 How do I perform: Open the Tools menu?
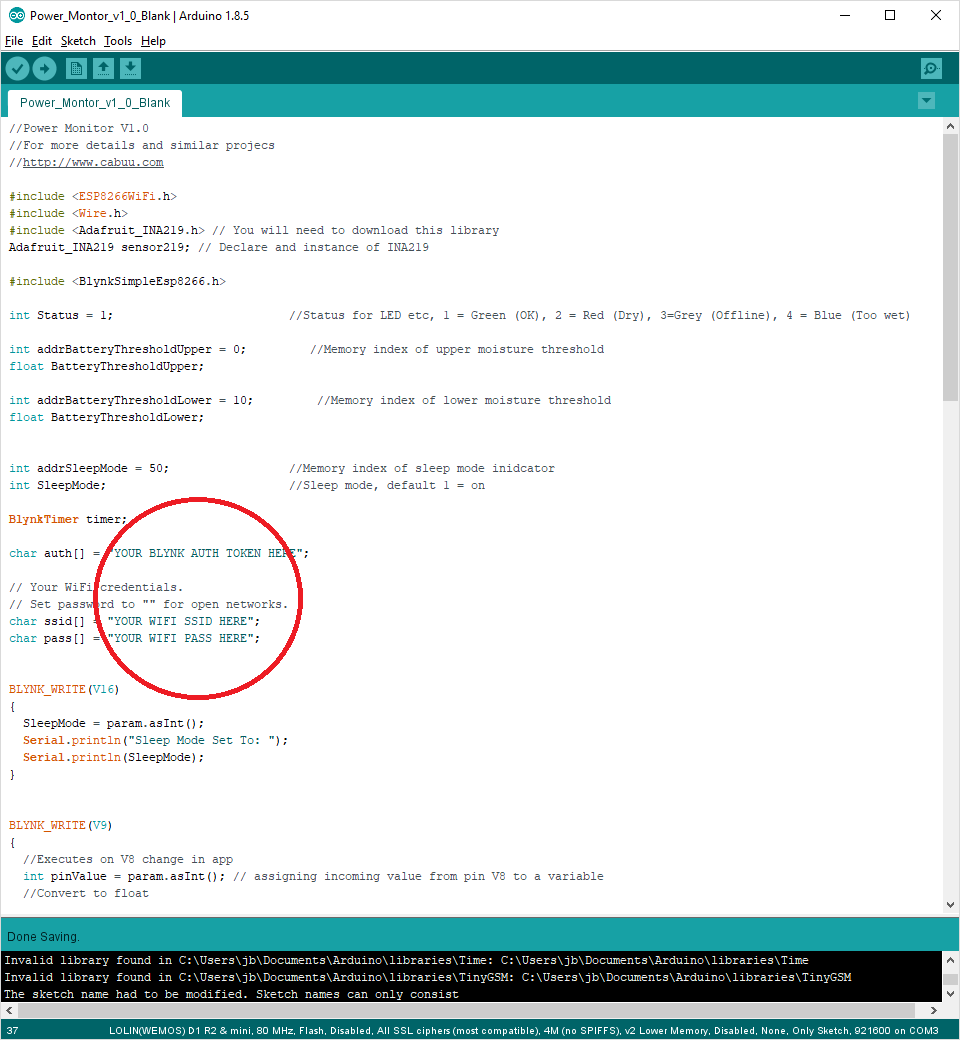coord(117,41)
